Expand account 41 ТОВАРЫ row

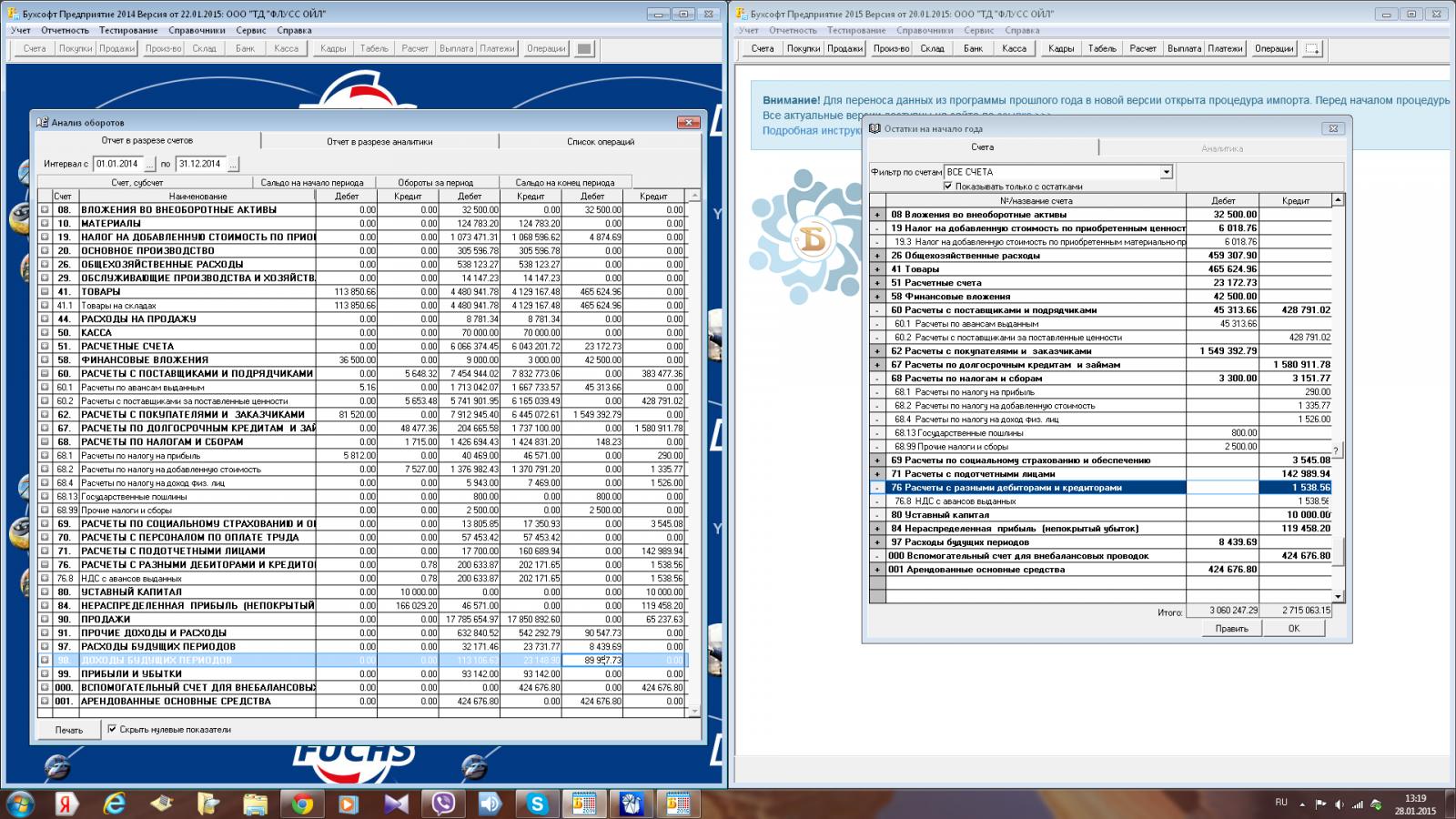(45, 292)
